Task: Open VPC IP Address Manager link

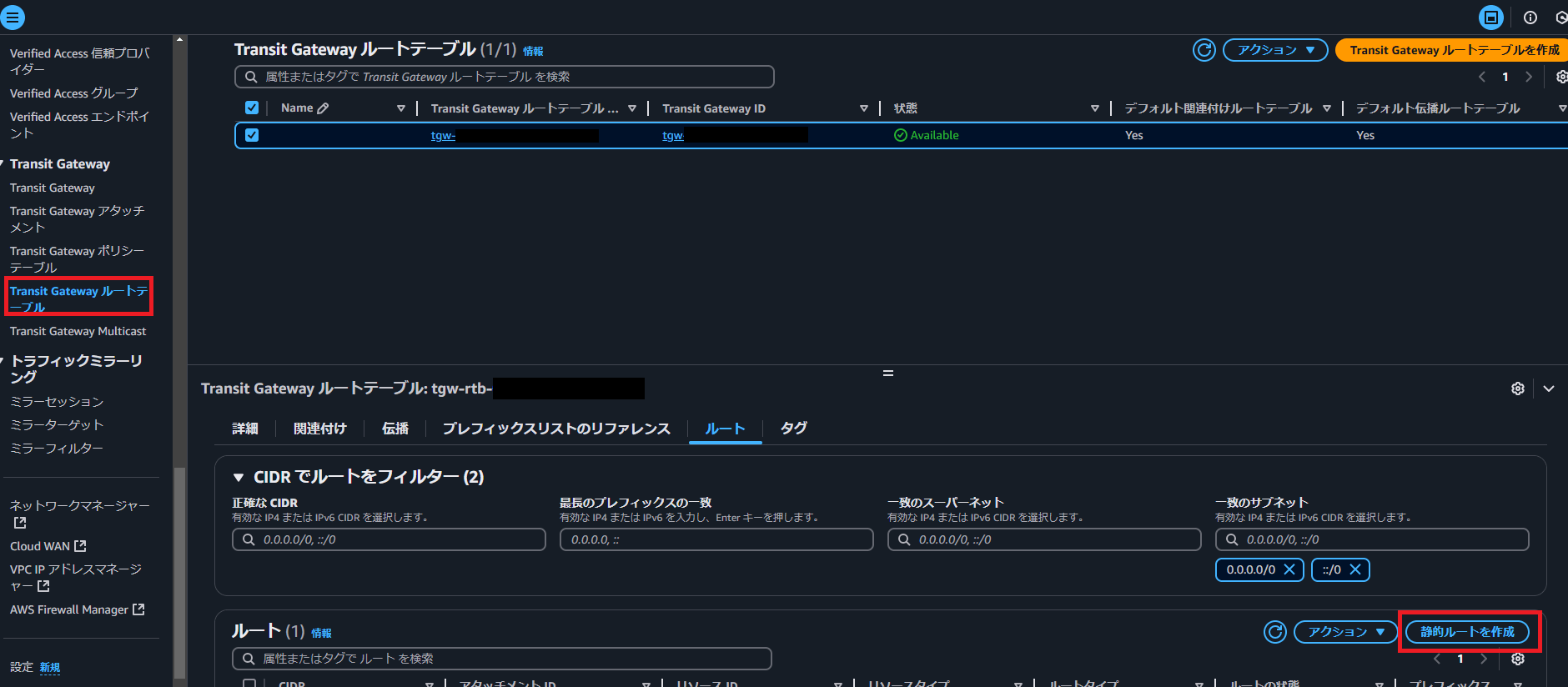Action: tap(76, 577)
